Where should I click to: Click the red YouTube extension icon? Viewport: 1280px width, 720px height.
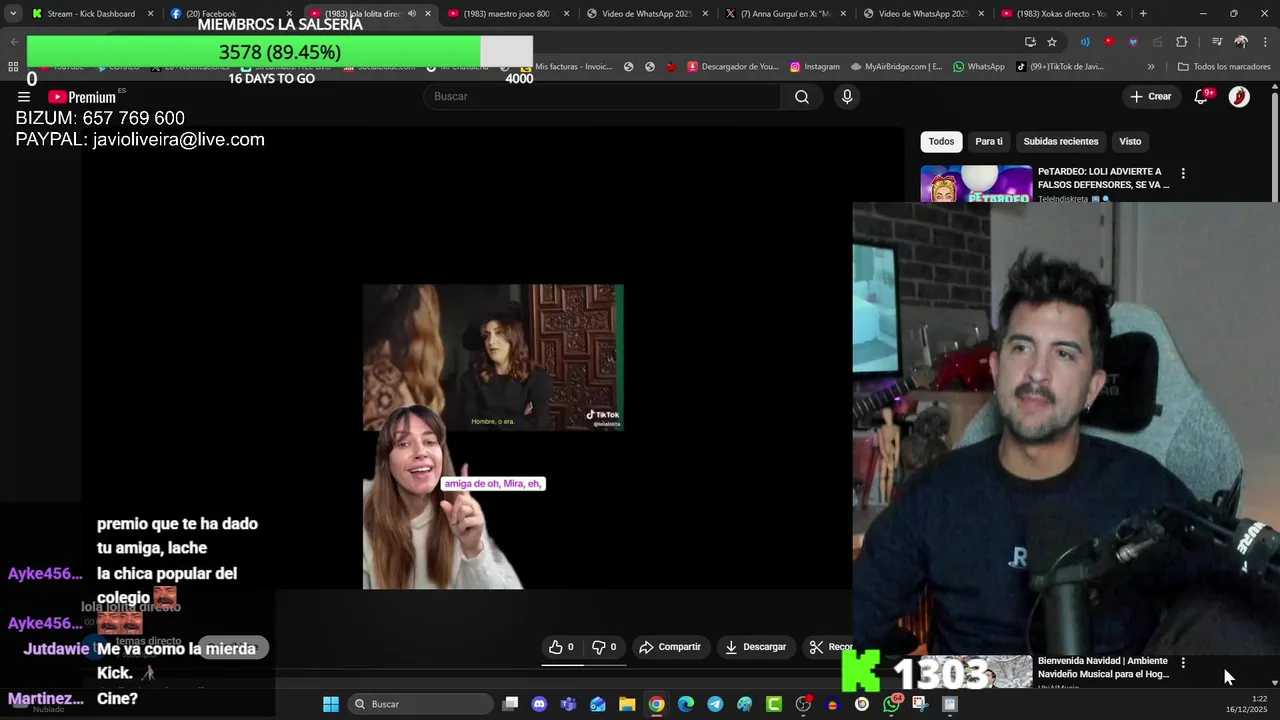(1109, 42)
